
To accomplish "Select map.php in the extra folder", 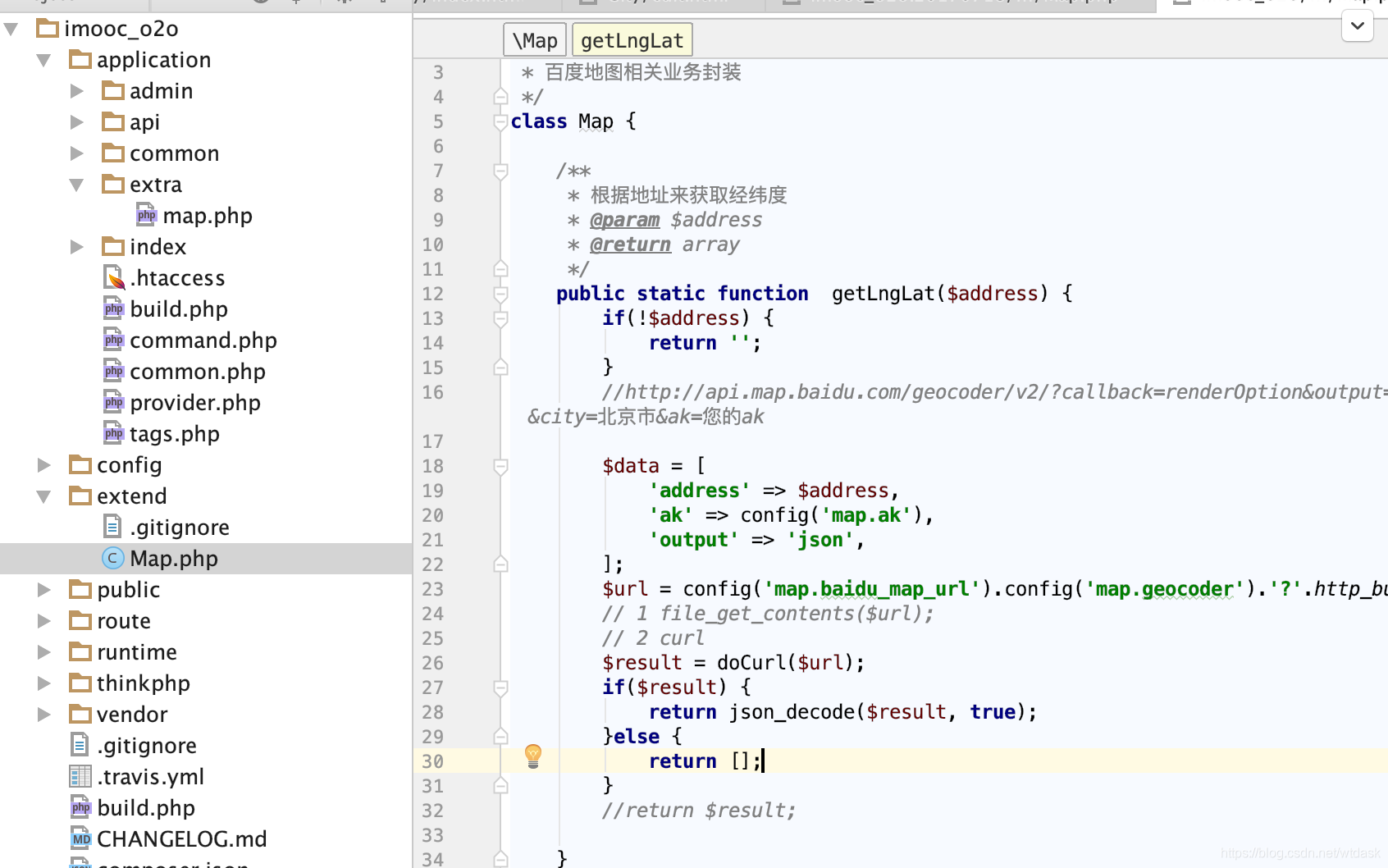I will [x=208, y=216].
